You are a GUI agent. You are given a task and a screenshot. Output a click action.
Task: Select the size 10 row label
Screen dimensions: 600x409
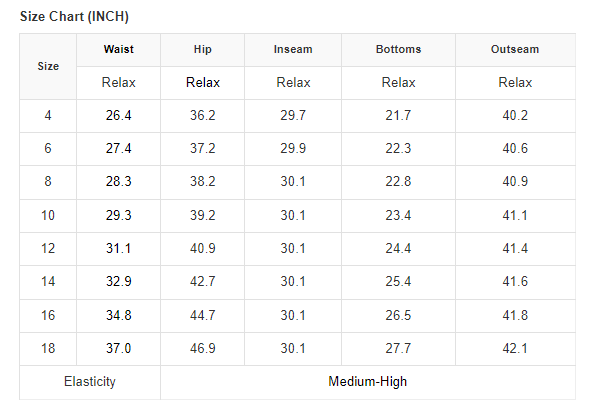pyautogui.click(x=48, y=215)
